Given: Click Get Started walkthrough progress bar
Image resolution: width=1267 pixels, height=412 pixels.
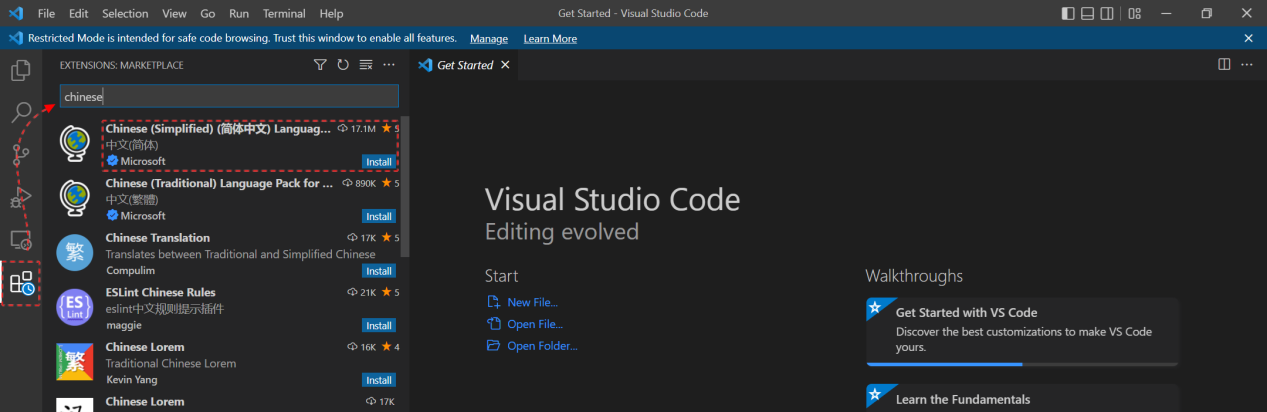Looking at the screenshot, I should coord(1022,364).
